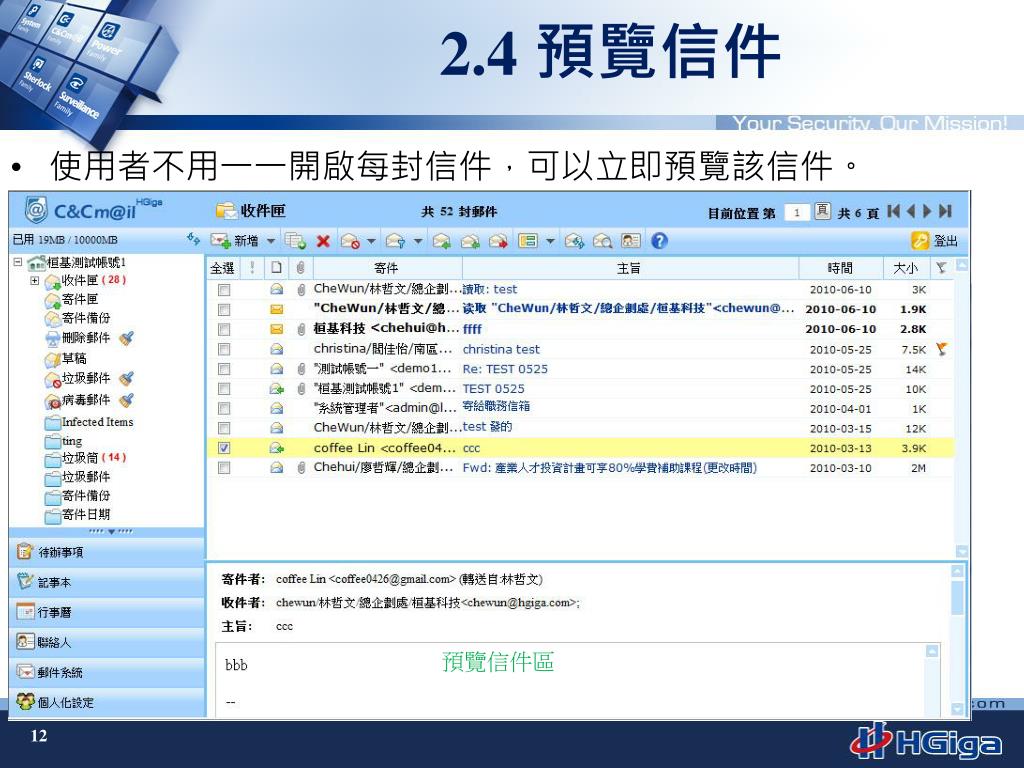Viewport: 1024px width, 768px height.
Task: Jump to first page arrow
Action: click(x=894, y=212)
